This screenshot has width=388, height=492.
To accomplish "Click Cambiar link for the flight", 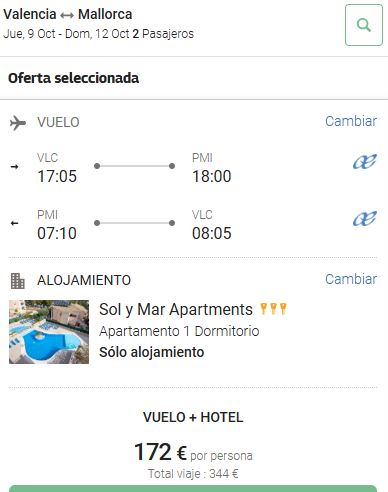I will [351, 121].
